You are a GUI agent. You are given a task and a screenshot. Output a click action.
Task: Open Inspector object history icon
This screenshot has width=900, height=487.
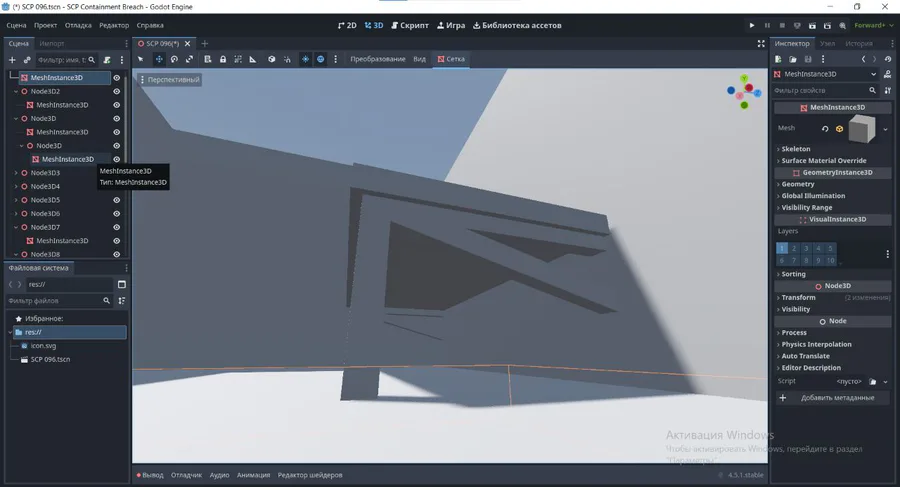[888, 59]
